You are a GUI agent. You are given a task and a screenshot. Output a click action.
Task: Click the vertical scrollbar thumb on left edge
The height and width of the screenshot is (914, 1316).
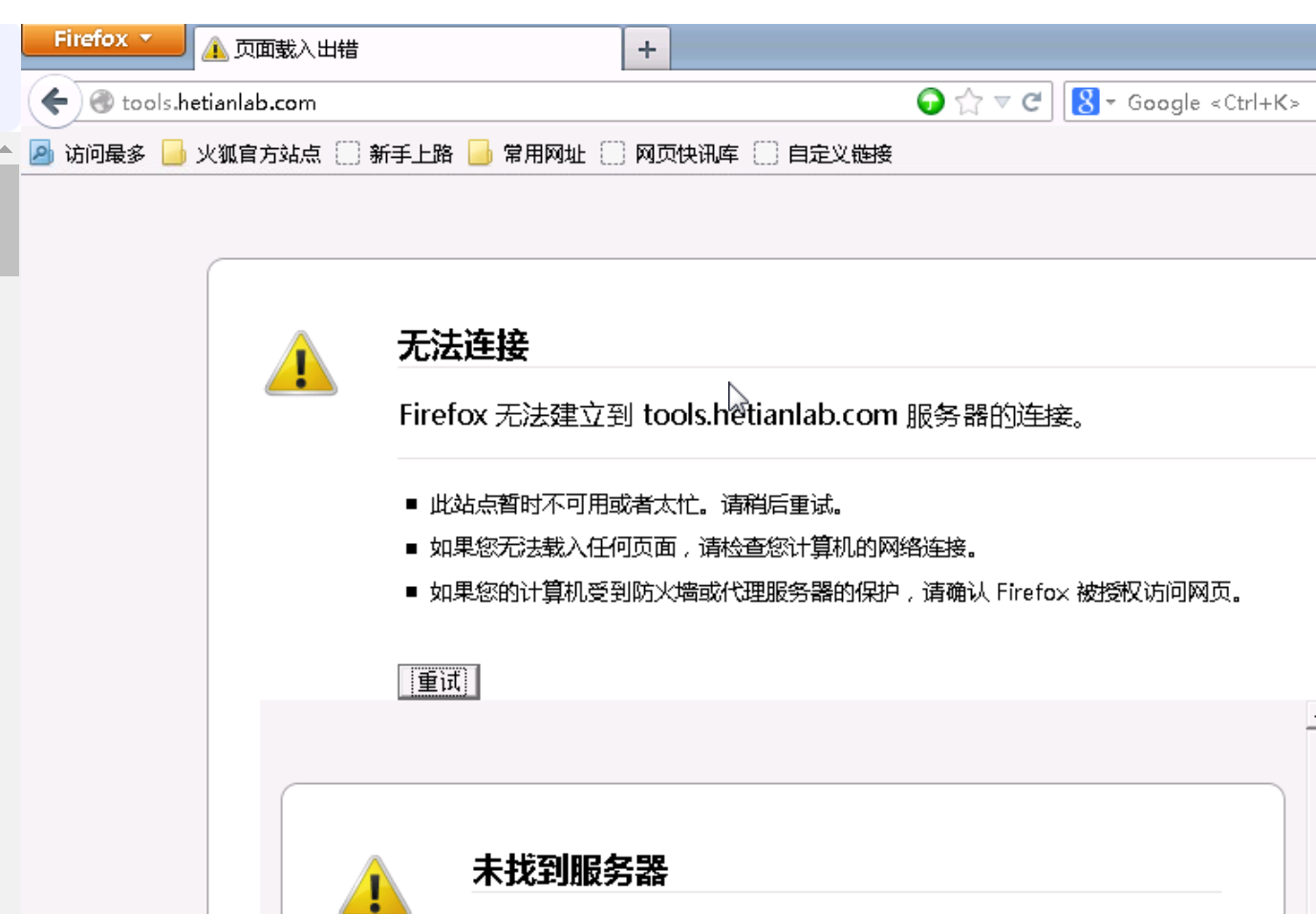coord(10,219)
